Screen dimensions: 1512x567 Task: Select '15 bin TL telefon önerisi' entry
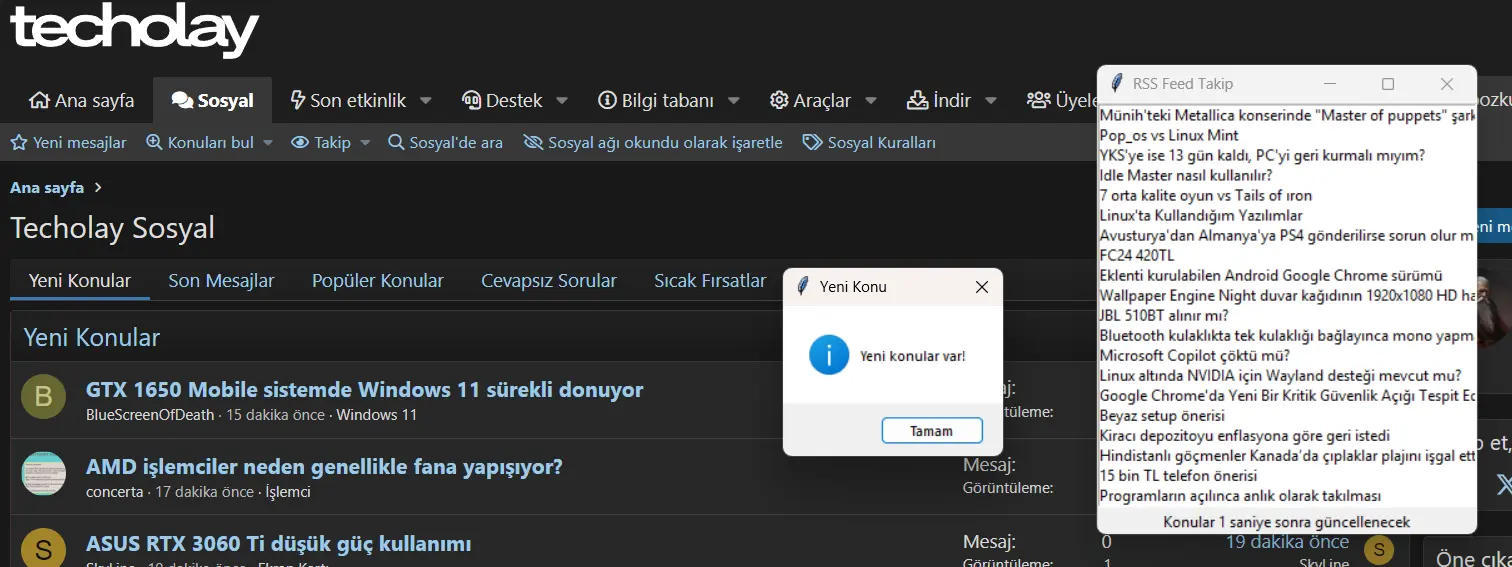[1178, 475]
